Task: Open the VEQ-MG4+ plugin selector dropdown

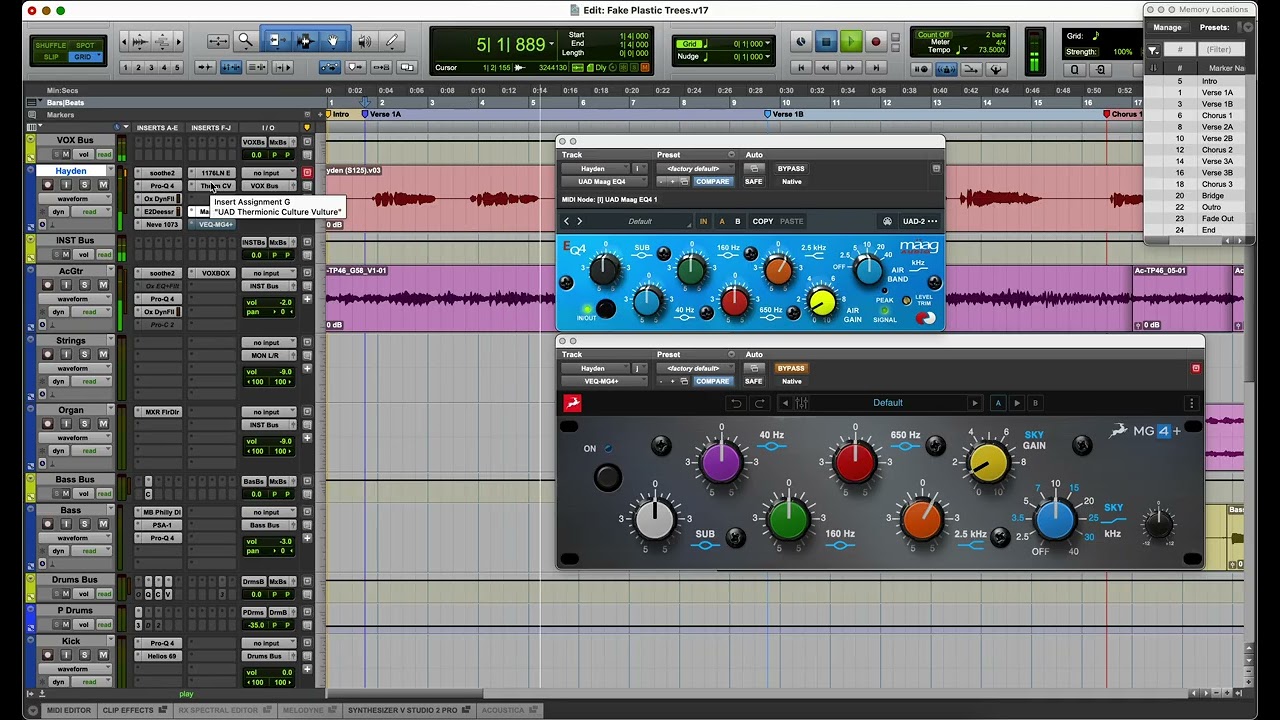Action: [x=603, y=381]
